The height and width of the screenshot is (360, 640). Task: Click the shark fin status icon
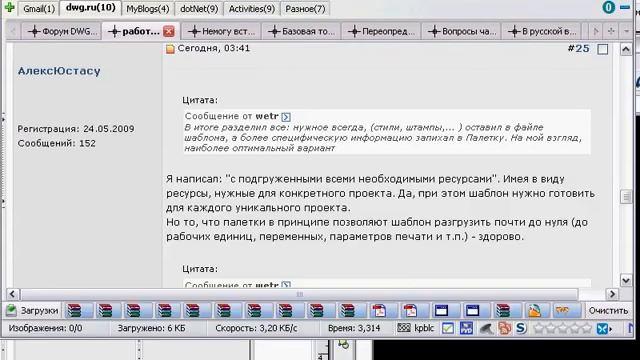click(486, 329)
